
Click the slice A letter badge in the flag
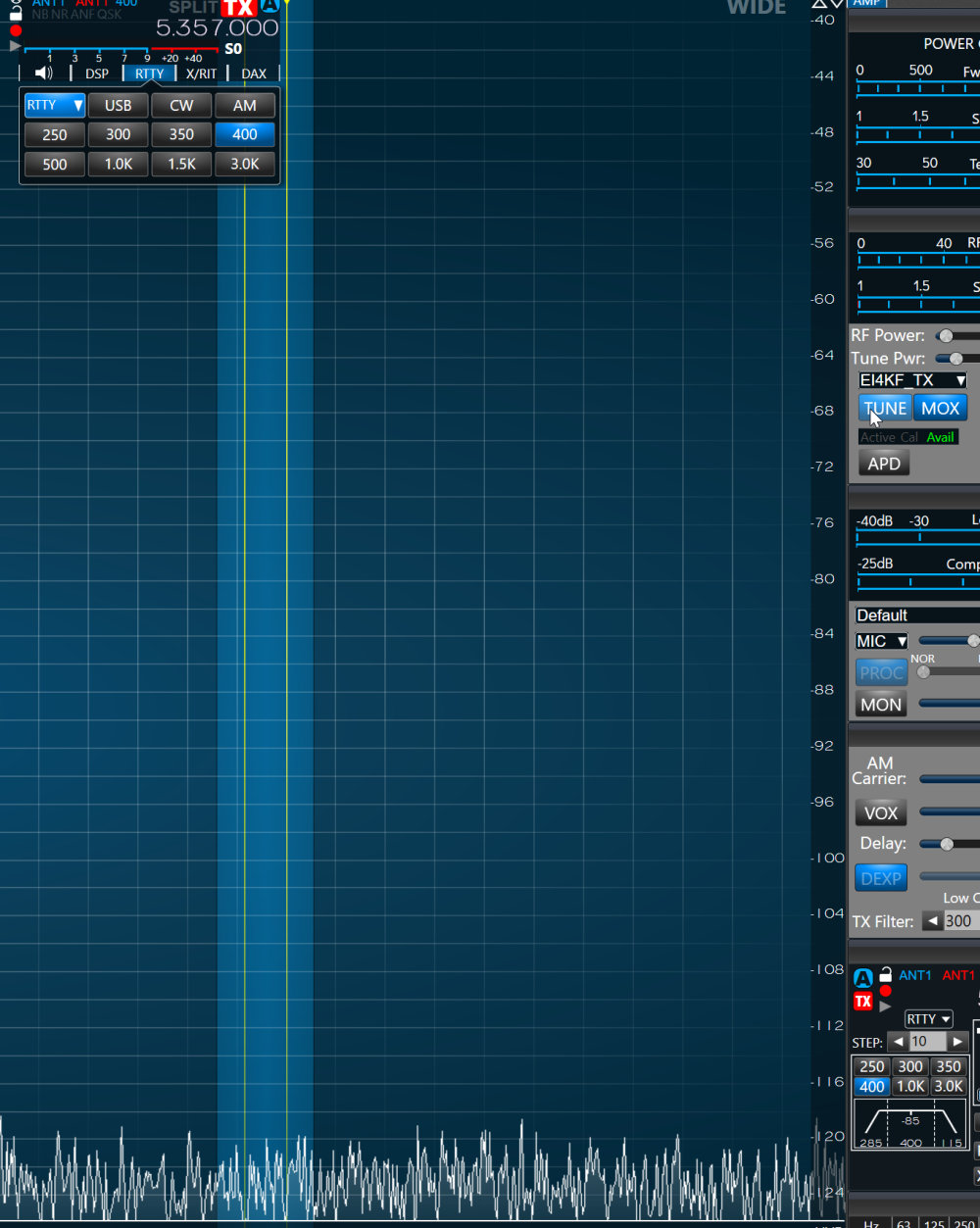pos(269,6)
